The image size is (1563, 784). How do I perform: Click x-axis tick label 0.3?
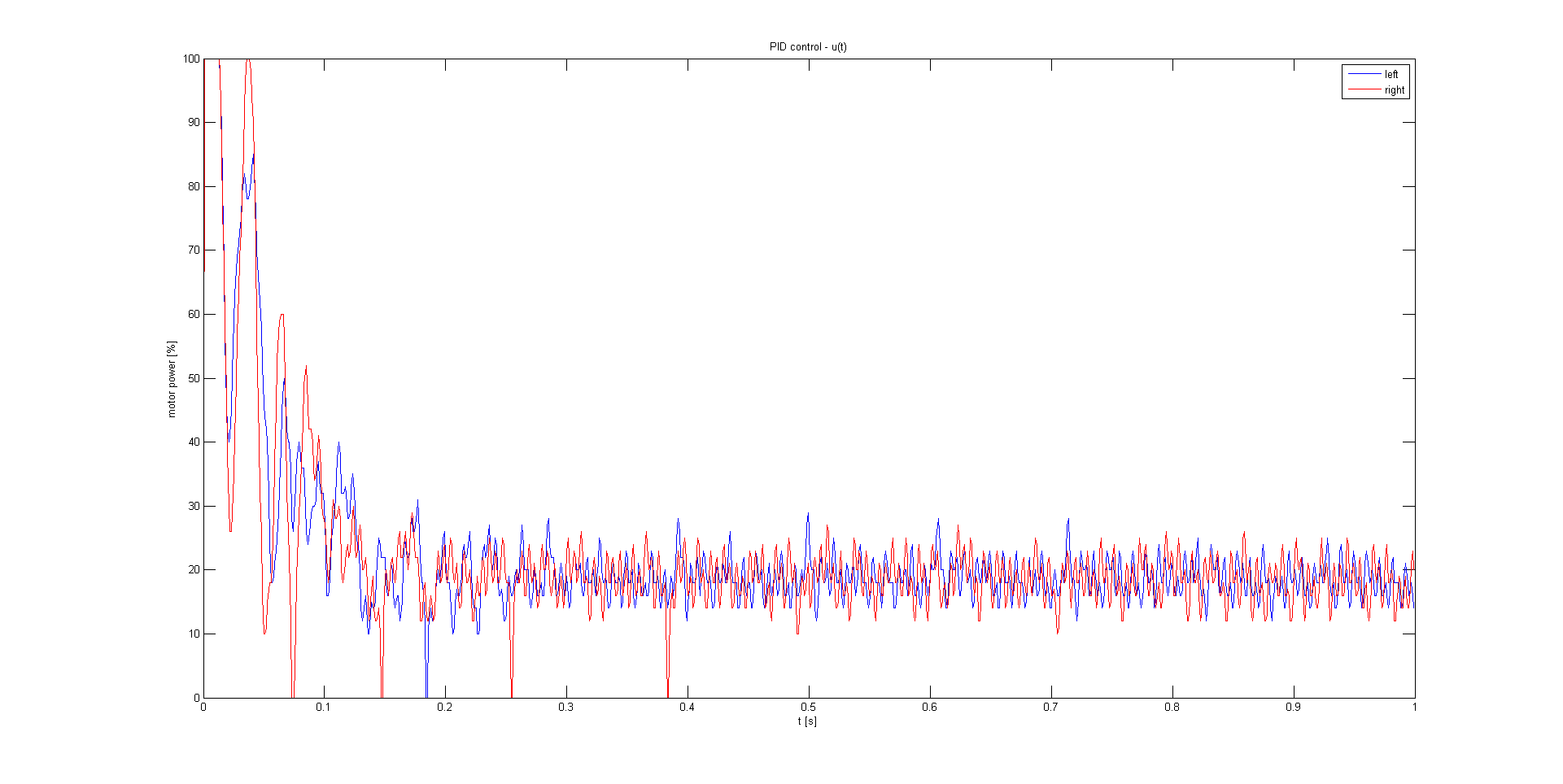coord(566,707)
